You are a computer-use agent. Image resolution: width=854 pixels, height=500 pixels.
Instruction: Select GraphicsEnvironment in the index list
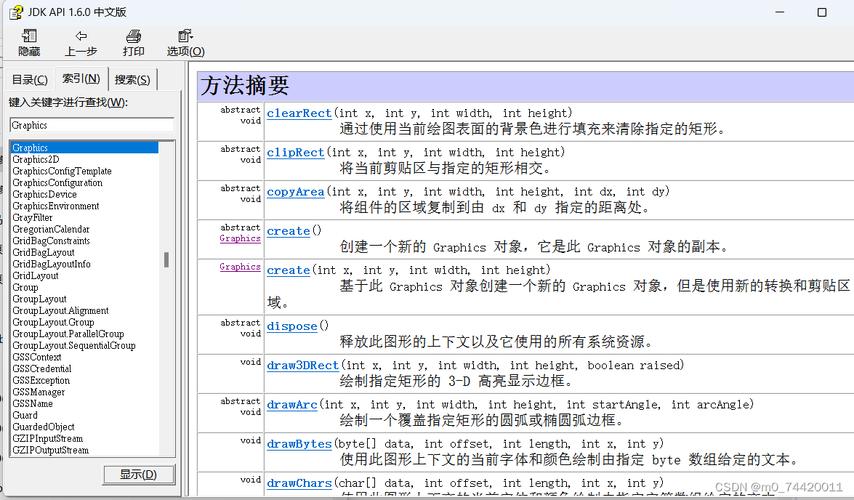click(56, 206)
